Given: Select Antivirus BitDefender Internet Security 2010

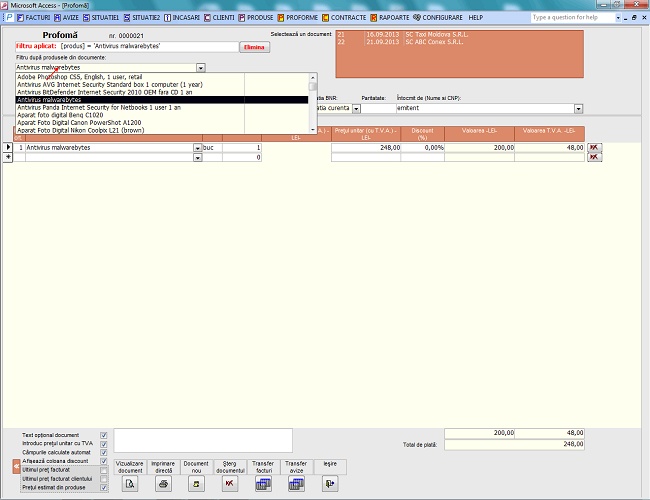Looking at the screenshot, I should point(162,92).
